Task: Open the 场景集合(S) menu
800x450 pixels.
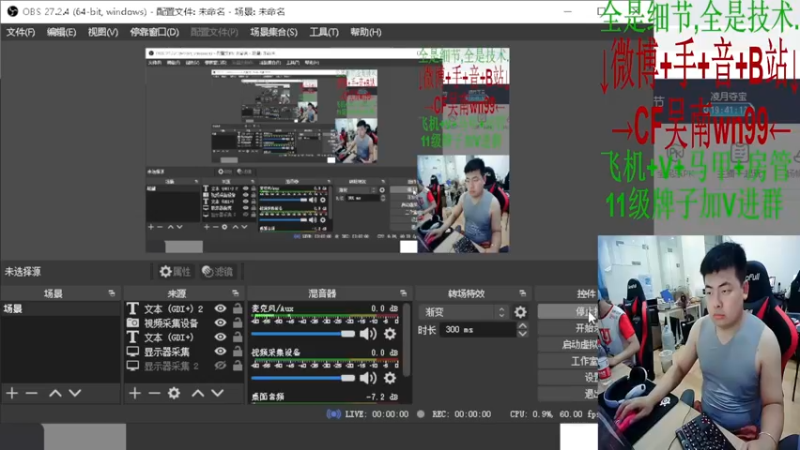Action: (273, 32)
